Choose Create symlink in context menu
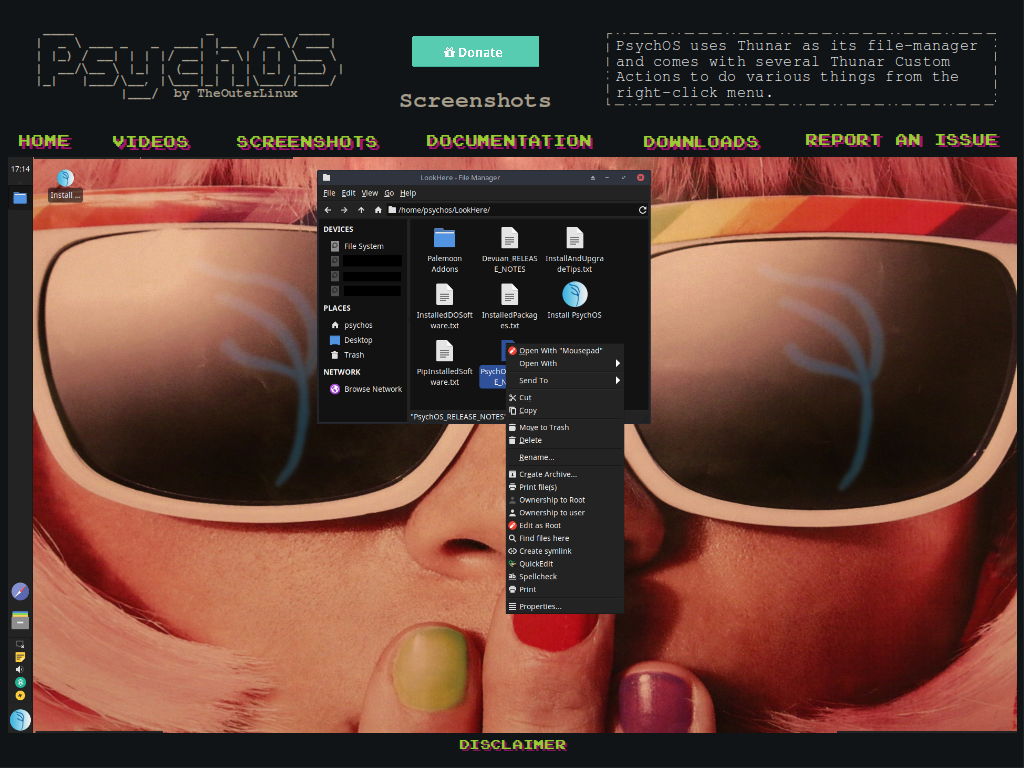Image resolution: width=1024 pixels, height=768 pixels. coord(565,551)
